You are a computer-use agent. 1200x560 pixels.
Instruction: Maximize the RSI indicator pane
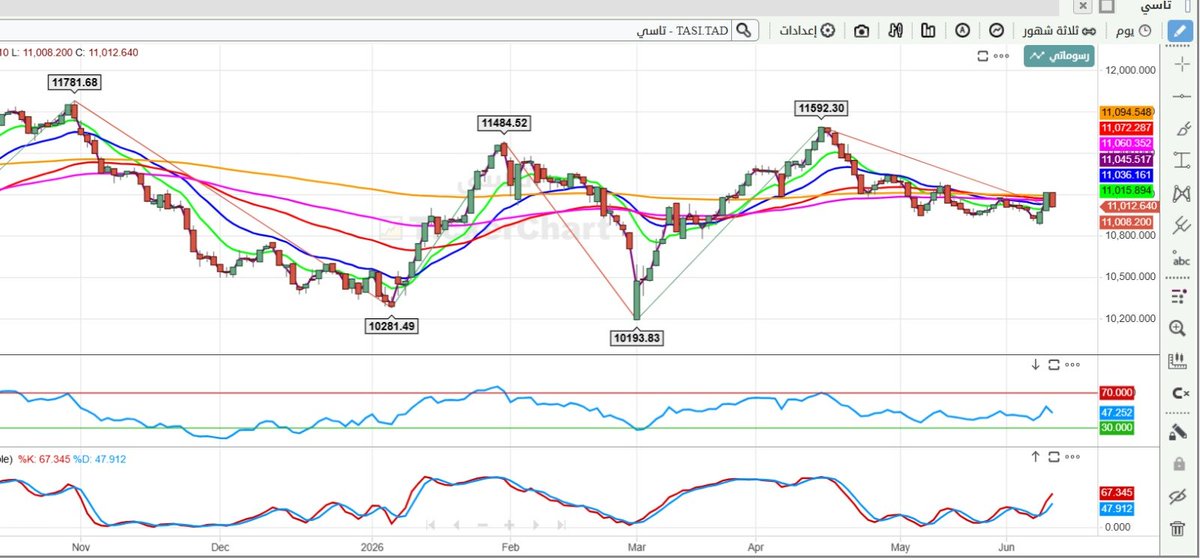pos(1054,365)
